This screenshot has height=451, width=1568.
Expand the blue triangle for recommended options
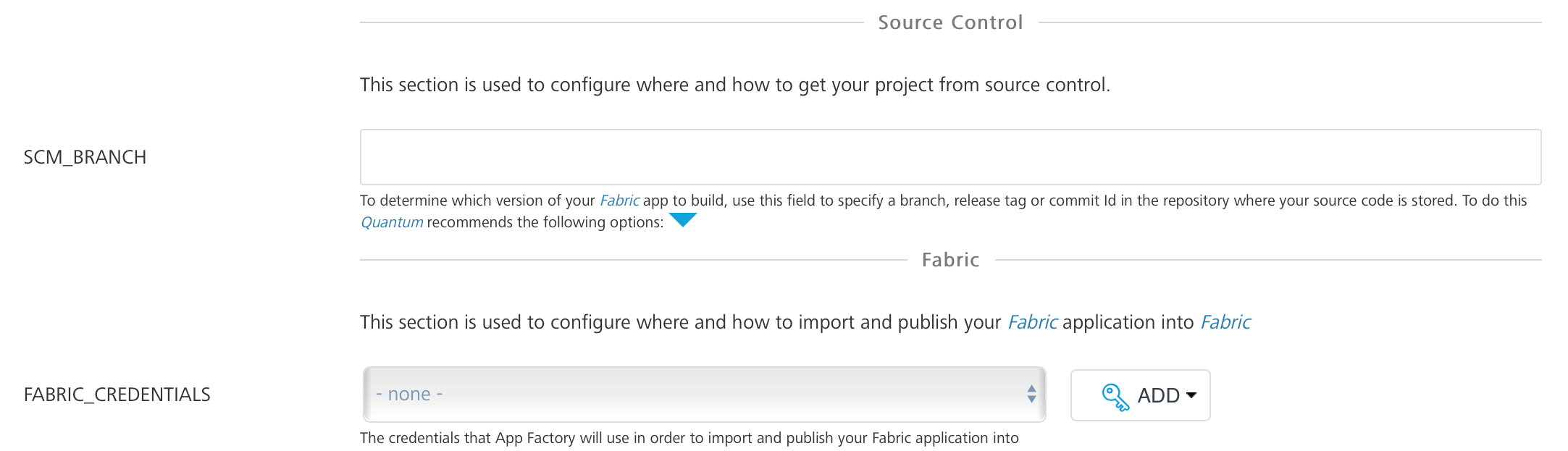coord(682,220)
